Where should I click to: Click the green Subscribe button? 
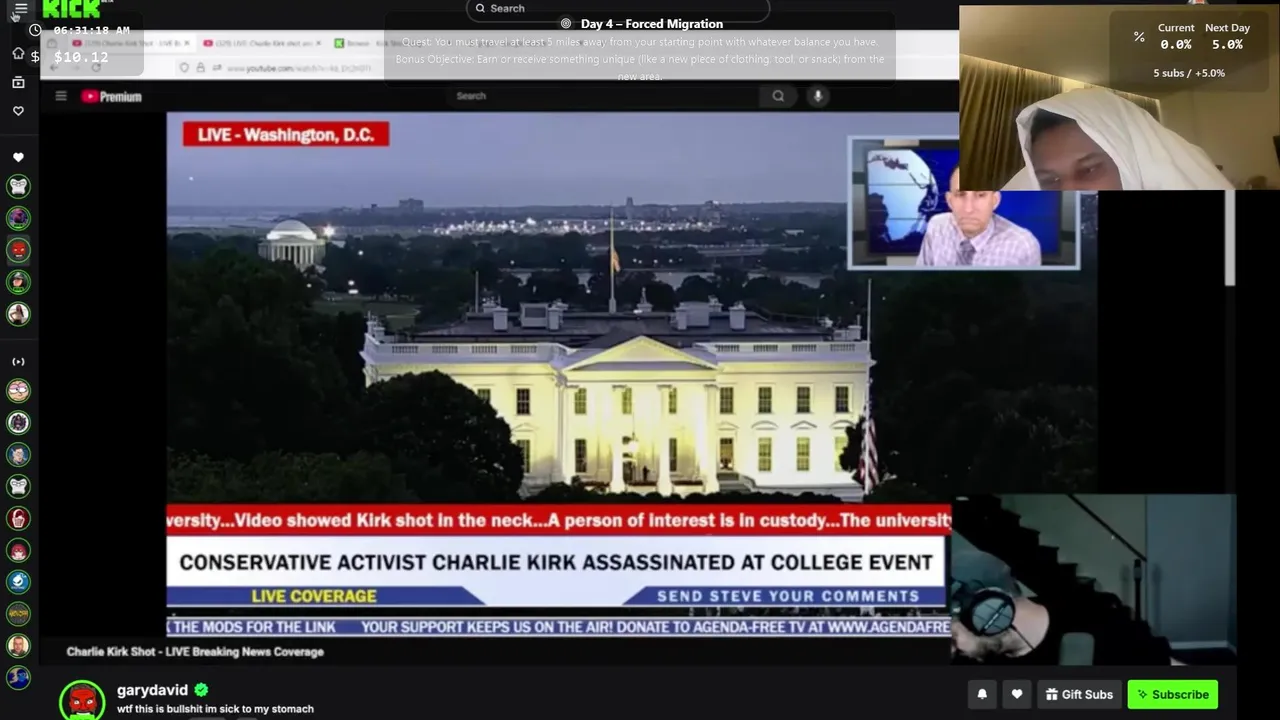pos(1173,694)
